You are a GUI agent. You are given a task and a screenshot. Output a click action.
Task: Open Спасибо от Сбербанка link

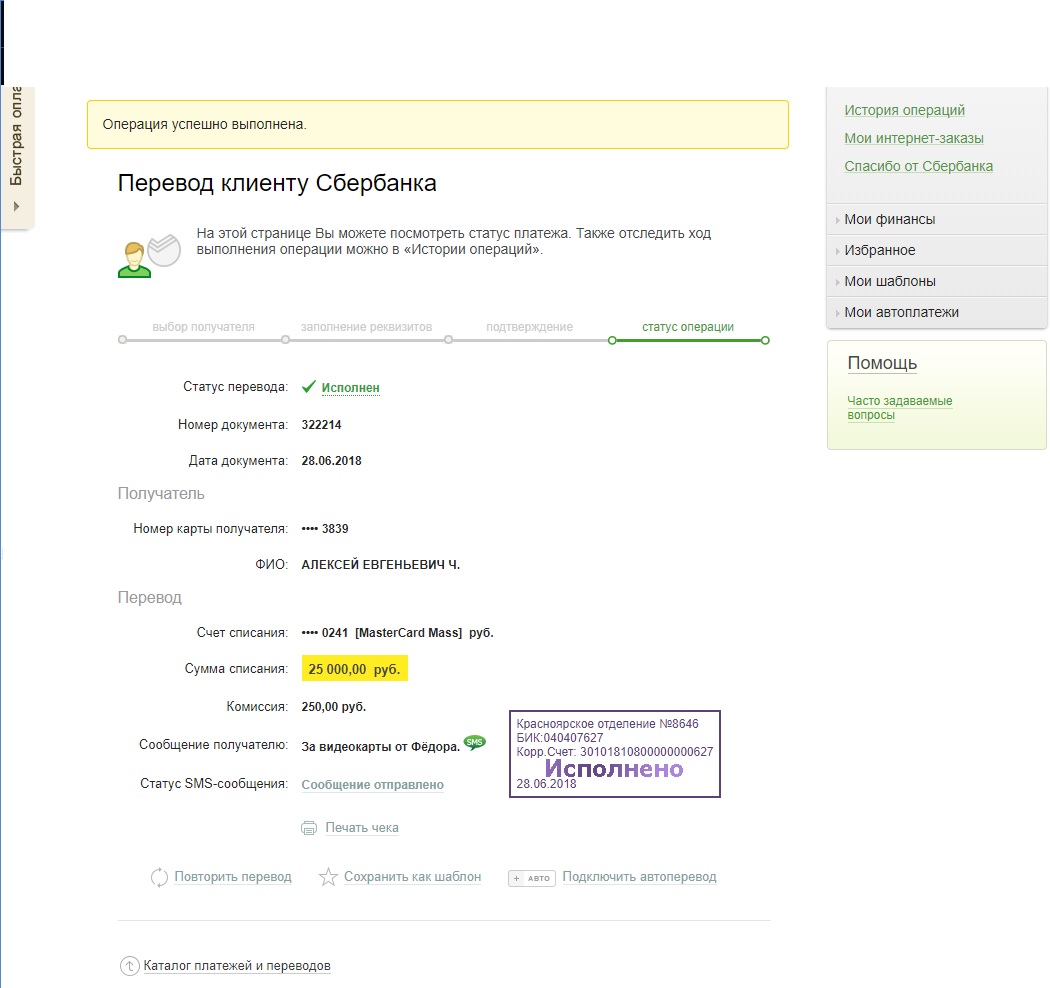point(918,166)
